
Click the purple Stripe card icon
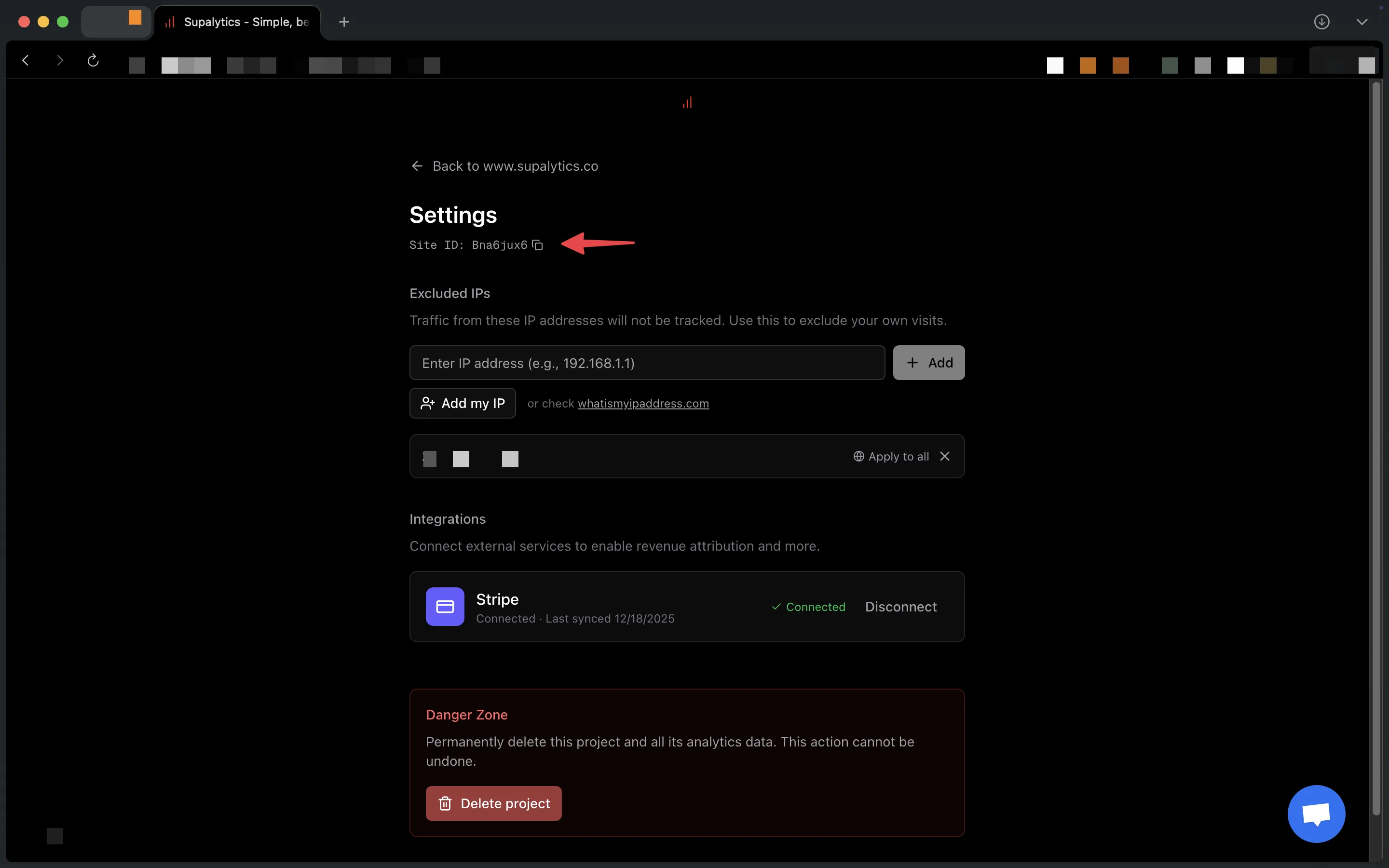[x=445, y=606]
